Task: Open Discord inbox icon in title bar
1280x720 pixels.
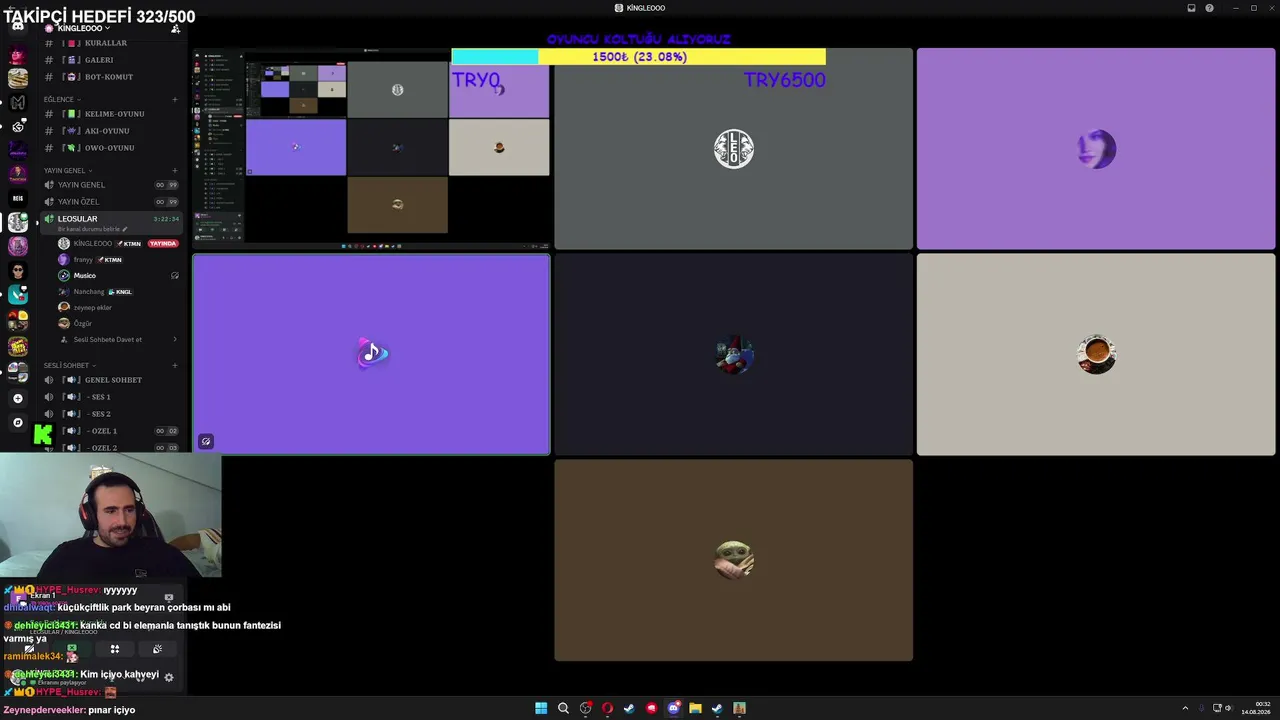Action: pyautogui.click(x=1191, y=8)
